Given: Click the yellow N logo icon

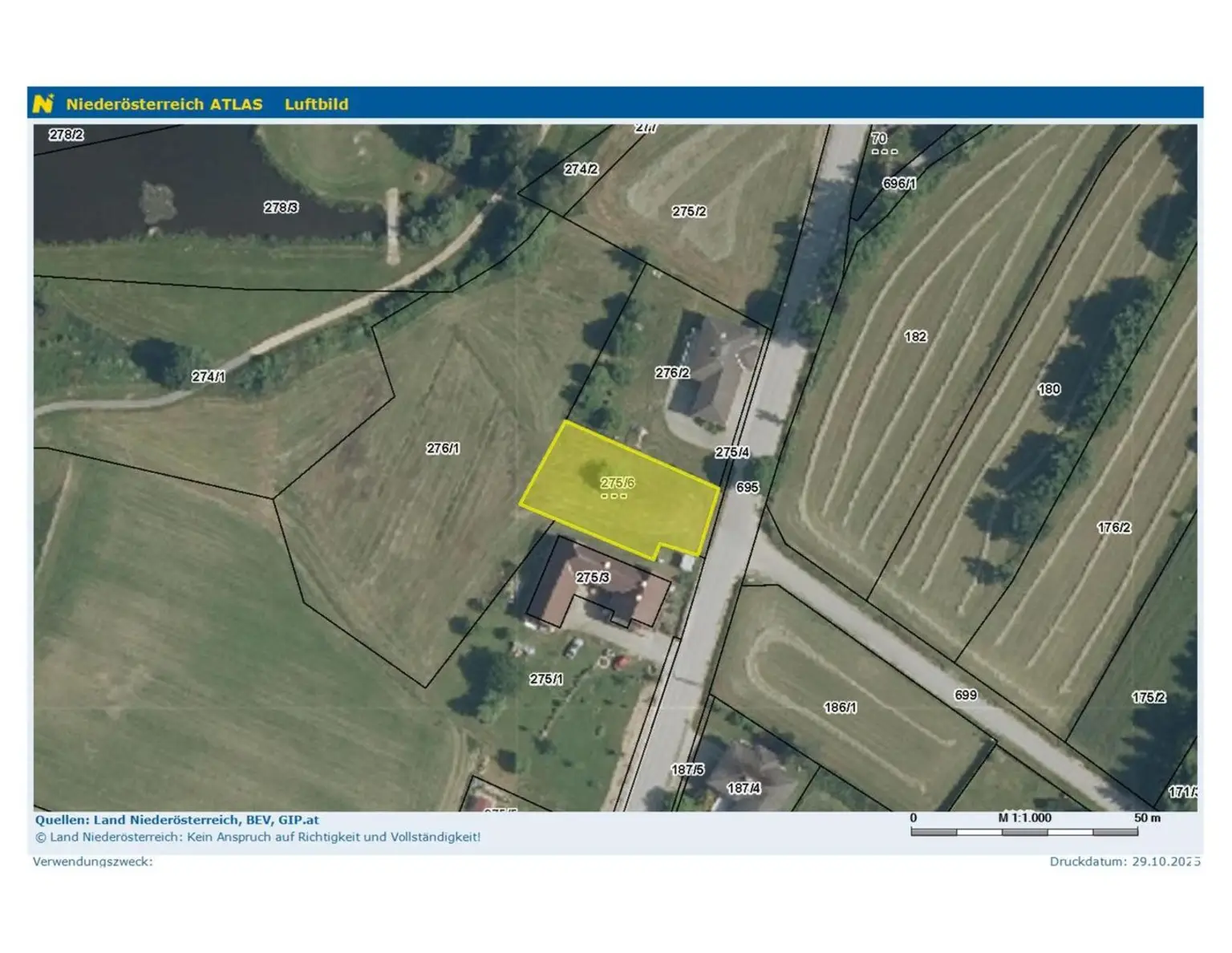Looking at the screenshot, I should (43, 103).
